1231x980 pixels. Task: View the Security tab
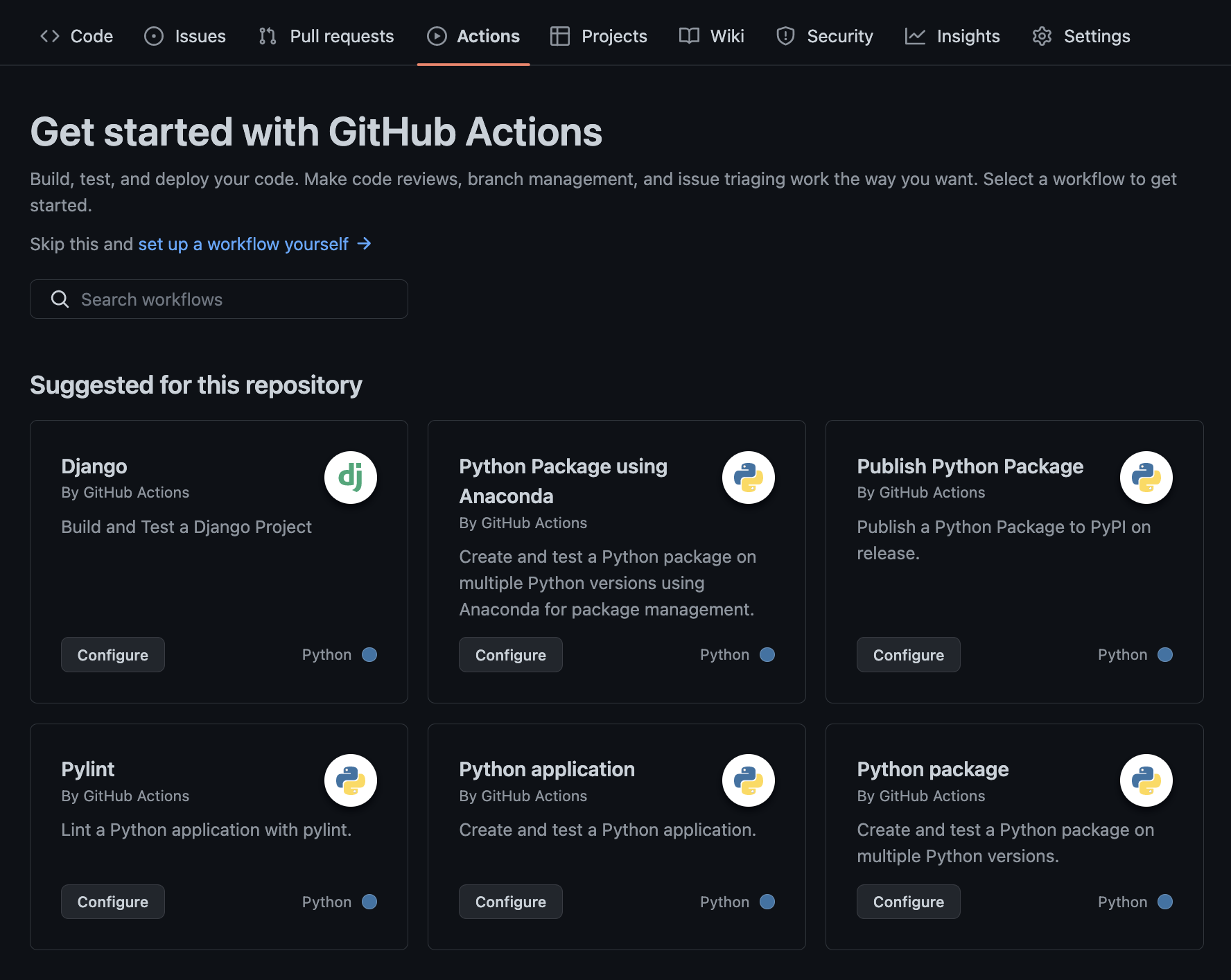point(825,36)
